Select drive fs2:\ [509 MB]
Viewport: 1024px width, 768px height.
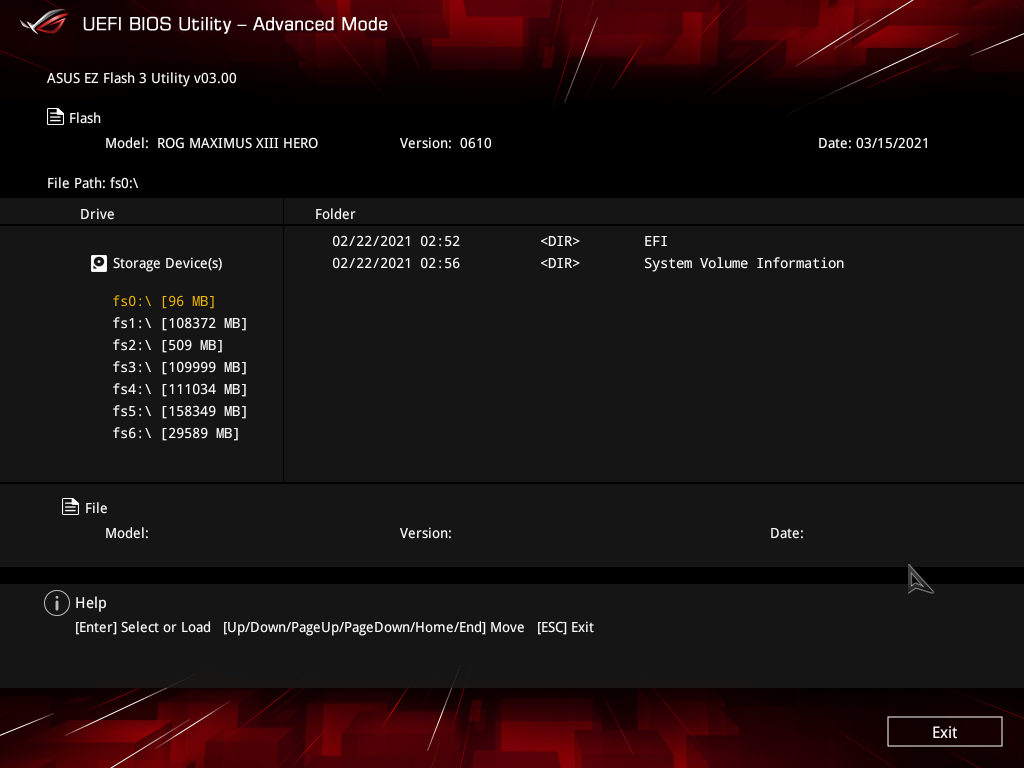(168, 345)
